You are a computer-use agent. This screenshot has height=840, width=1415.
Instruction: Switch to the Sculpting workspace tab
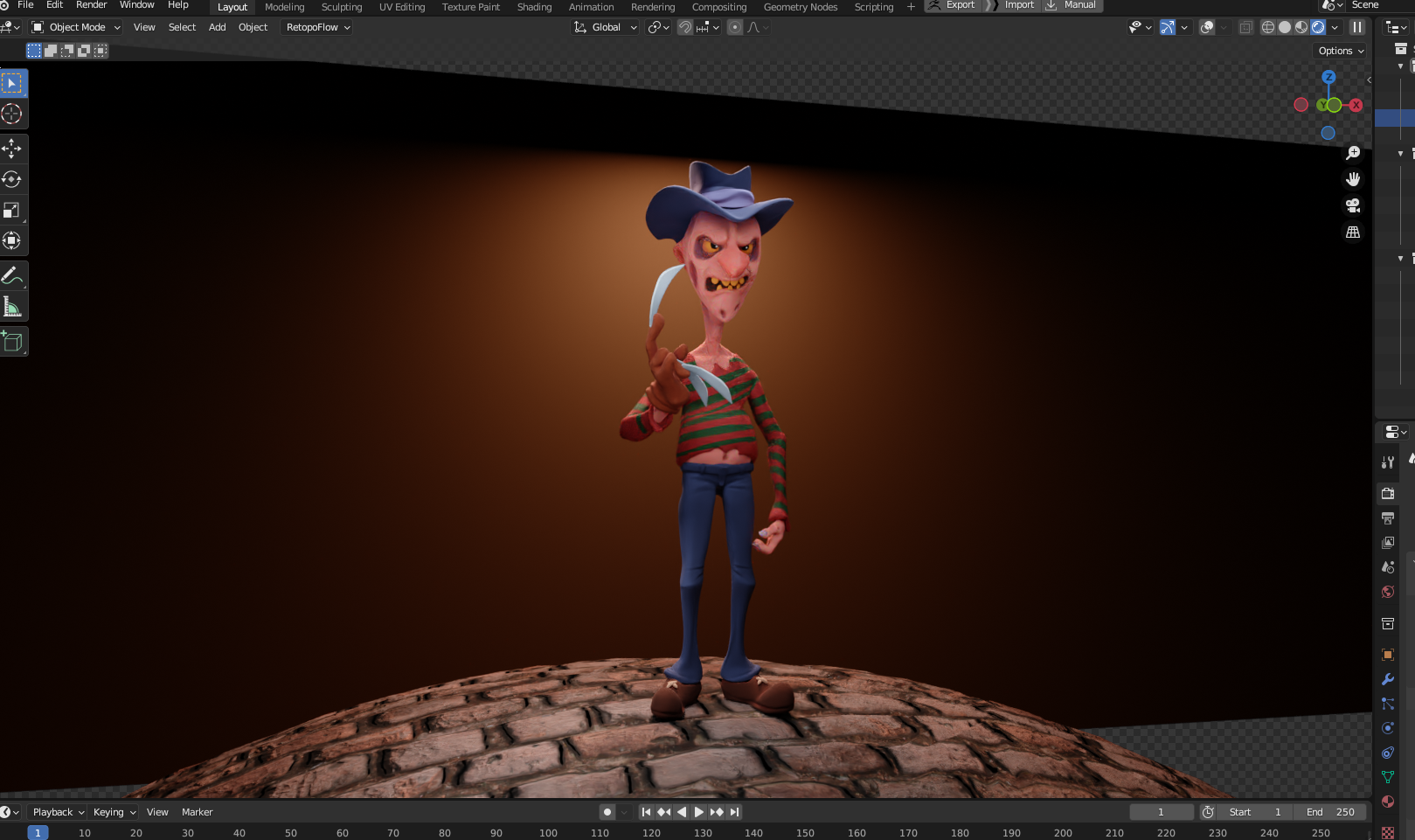click(x=341, y=7)
